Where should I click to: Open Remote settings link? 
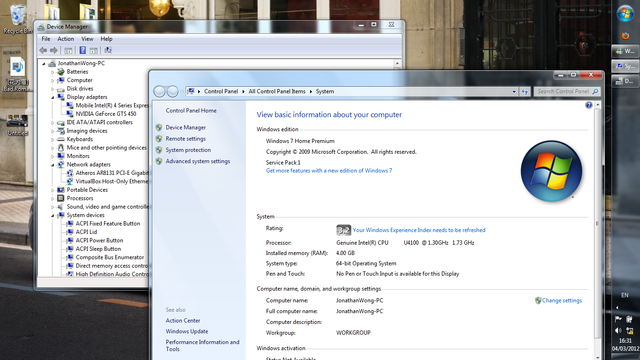tap(186, 139)
